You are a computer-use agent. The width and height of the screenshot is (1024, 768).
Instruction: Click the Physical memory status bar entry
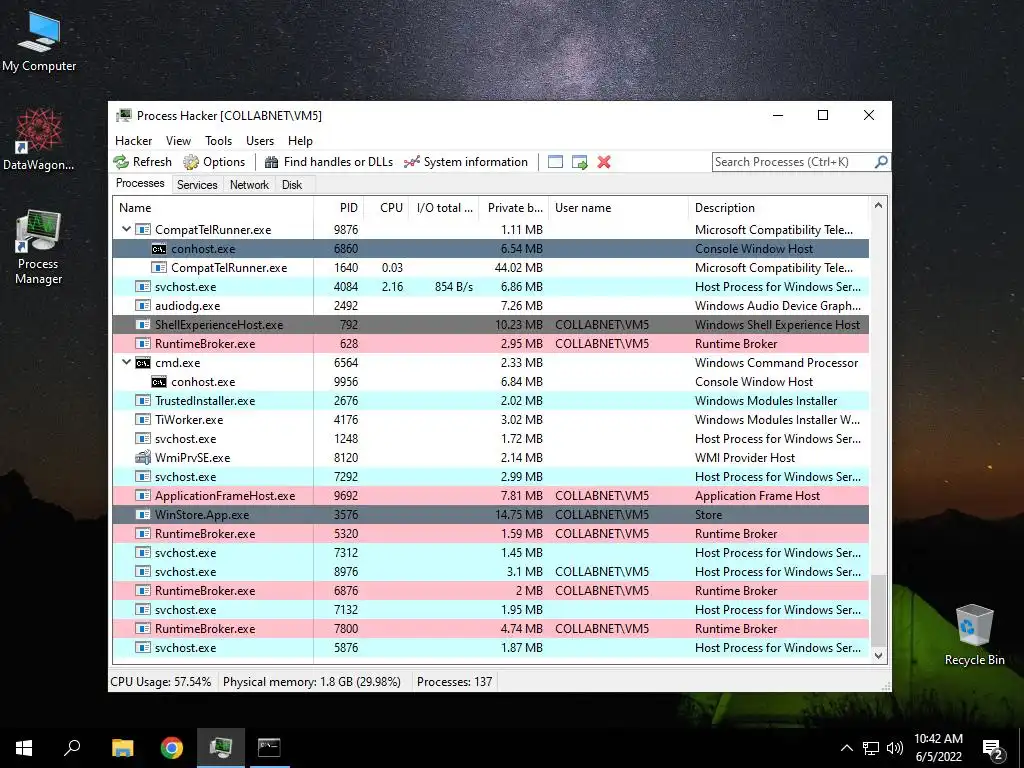(312, 682)
